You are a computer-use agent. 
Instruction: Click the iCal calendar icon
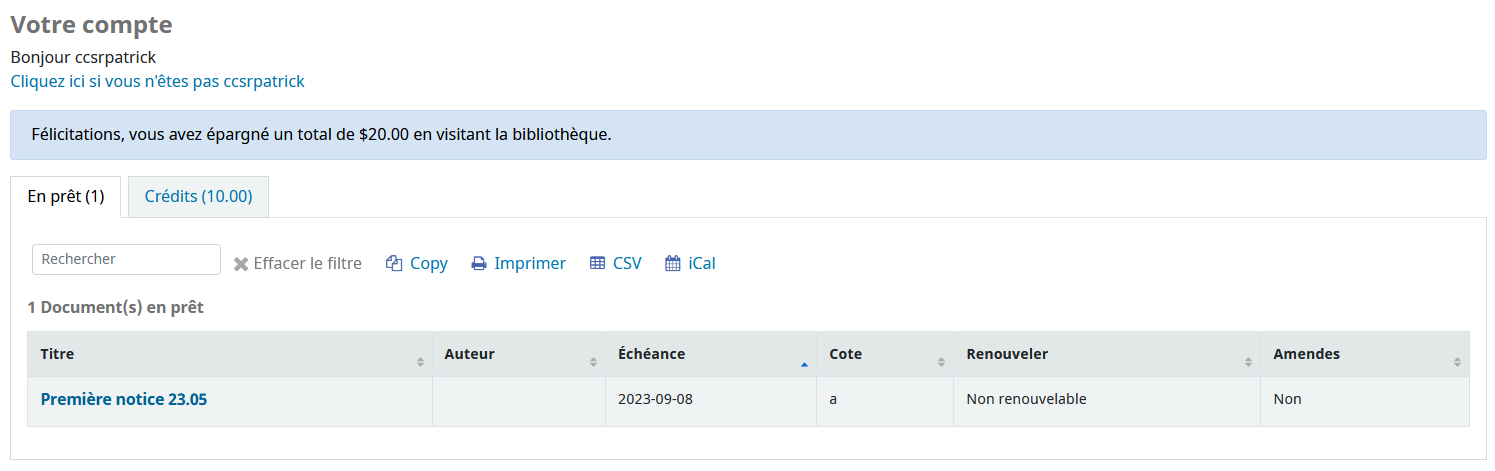click(673, 264)
